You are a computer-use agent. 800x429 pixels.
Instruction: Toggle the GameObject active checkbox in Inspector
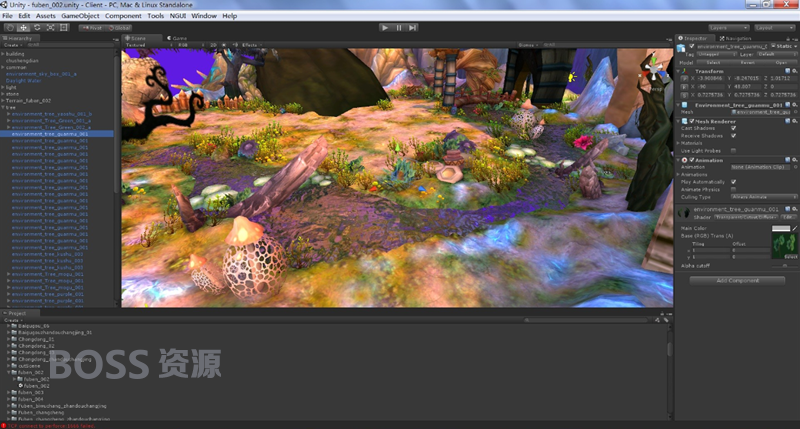pos(692,46)
